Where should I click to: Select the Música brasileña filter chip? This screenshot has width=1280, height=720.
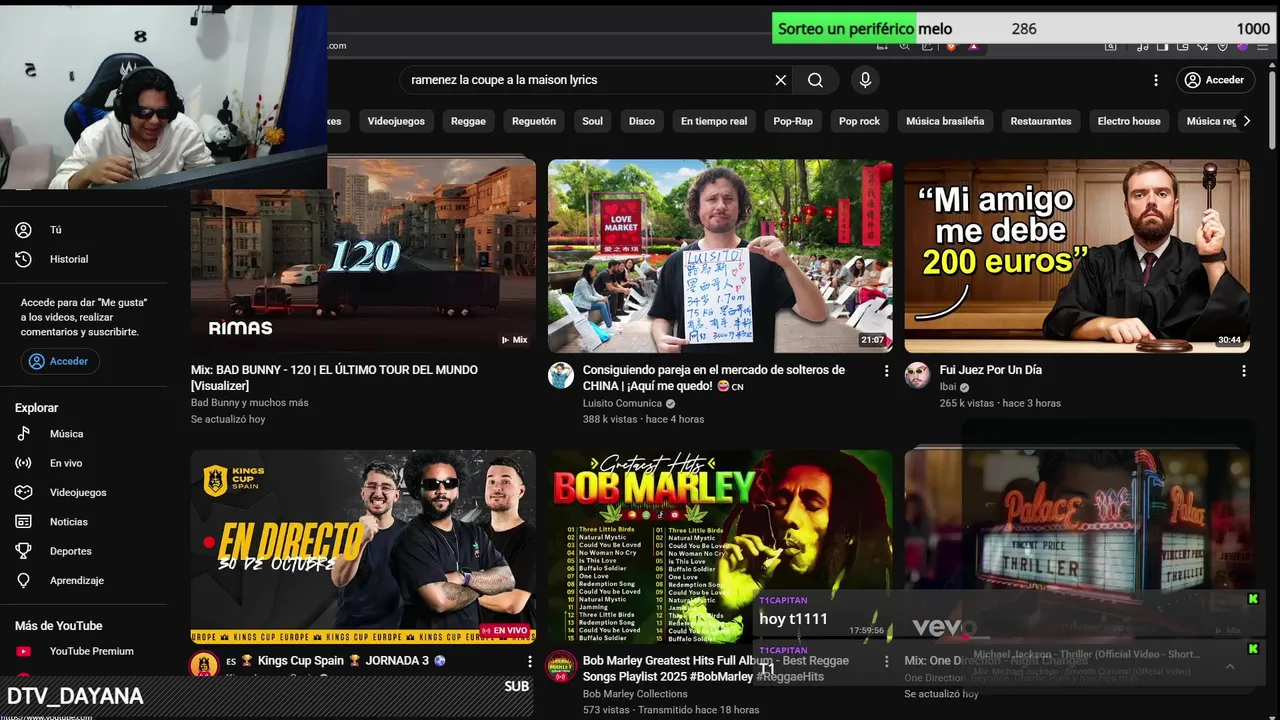point(945,121)
